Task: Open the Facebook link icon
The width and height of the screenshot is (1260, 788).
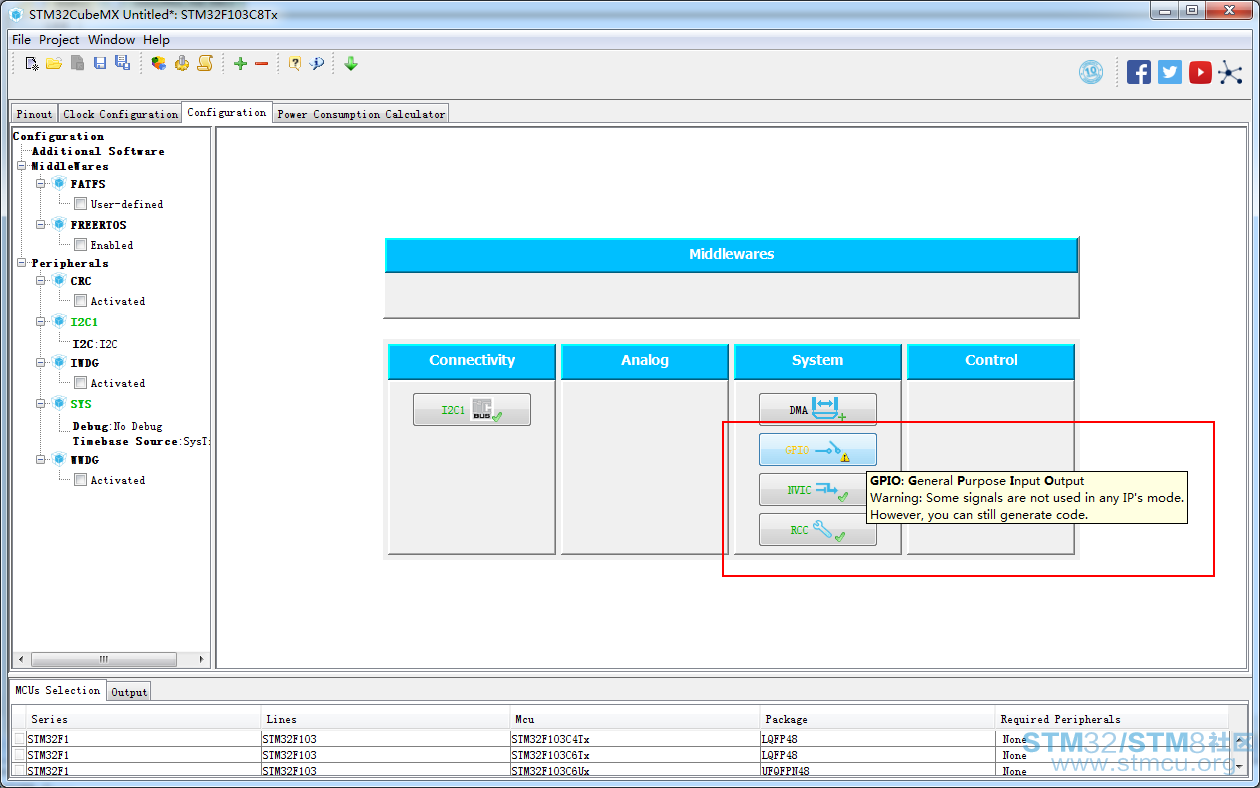Action: (1139, 72)
